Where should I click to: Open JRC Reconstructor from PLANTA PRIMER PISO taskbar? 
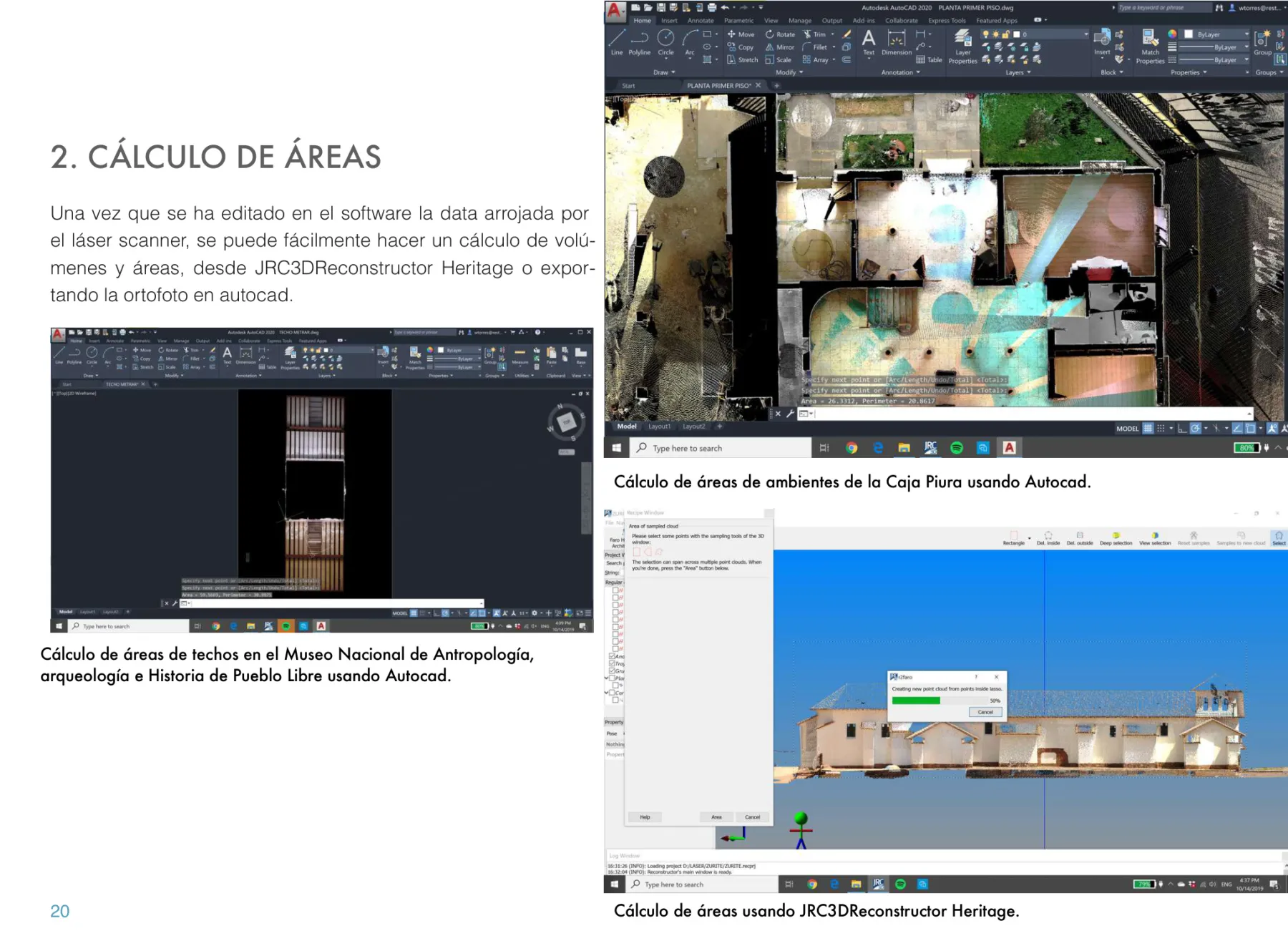tap(930, 447)
